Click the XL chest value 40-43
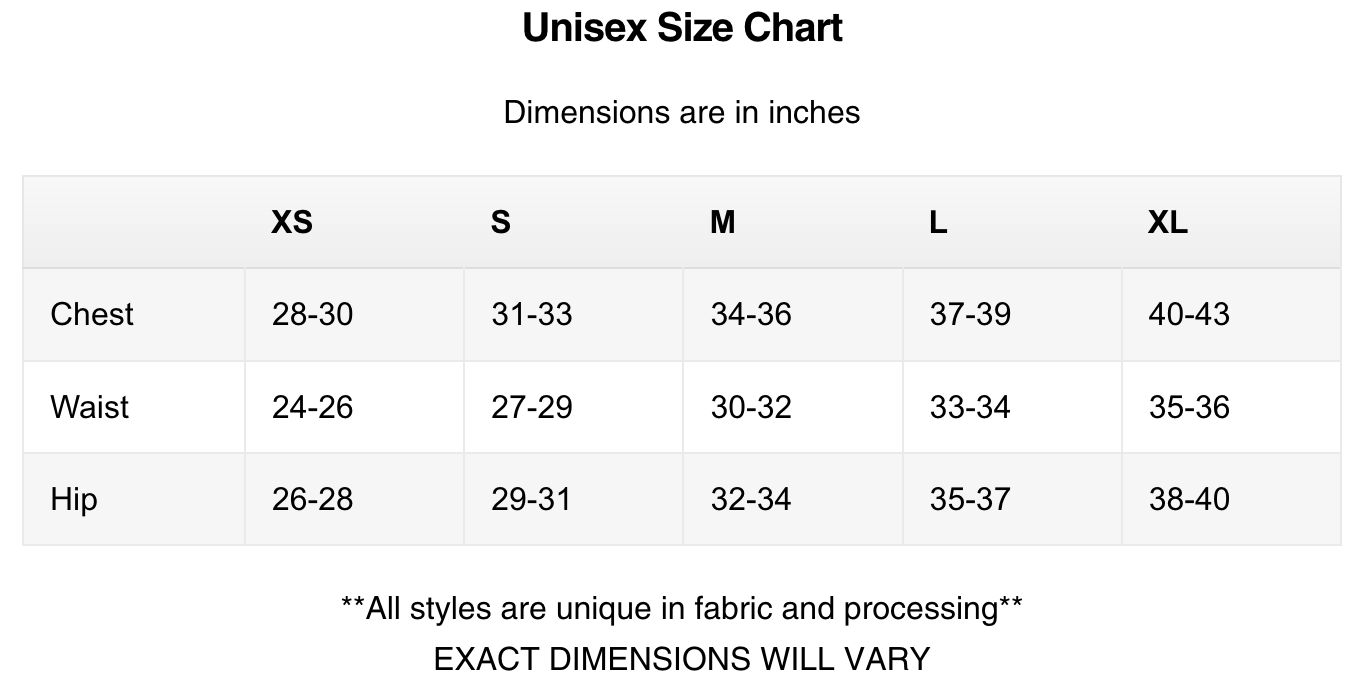1364x686 pixels. [1189, 314]
